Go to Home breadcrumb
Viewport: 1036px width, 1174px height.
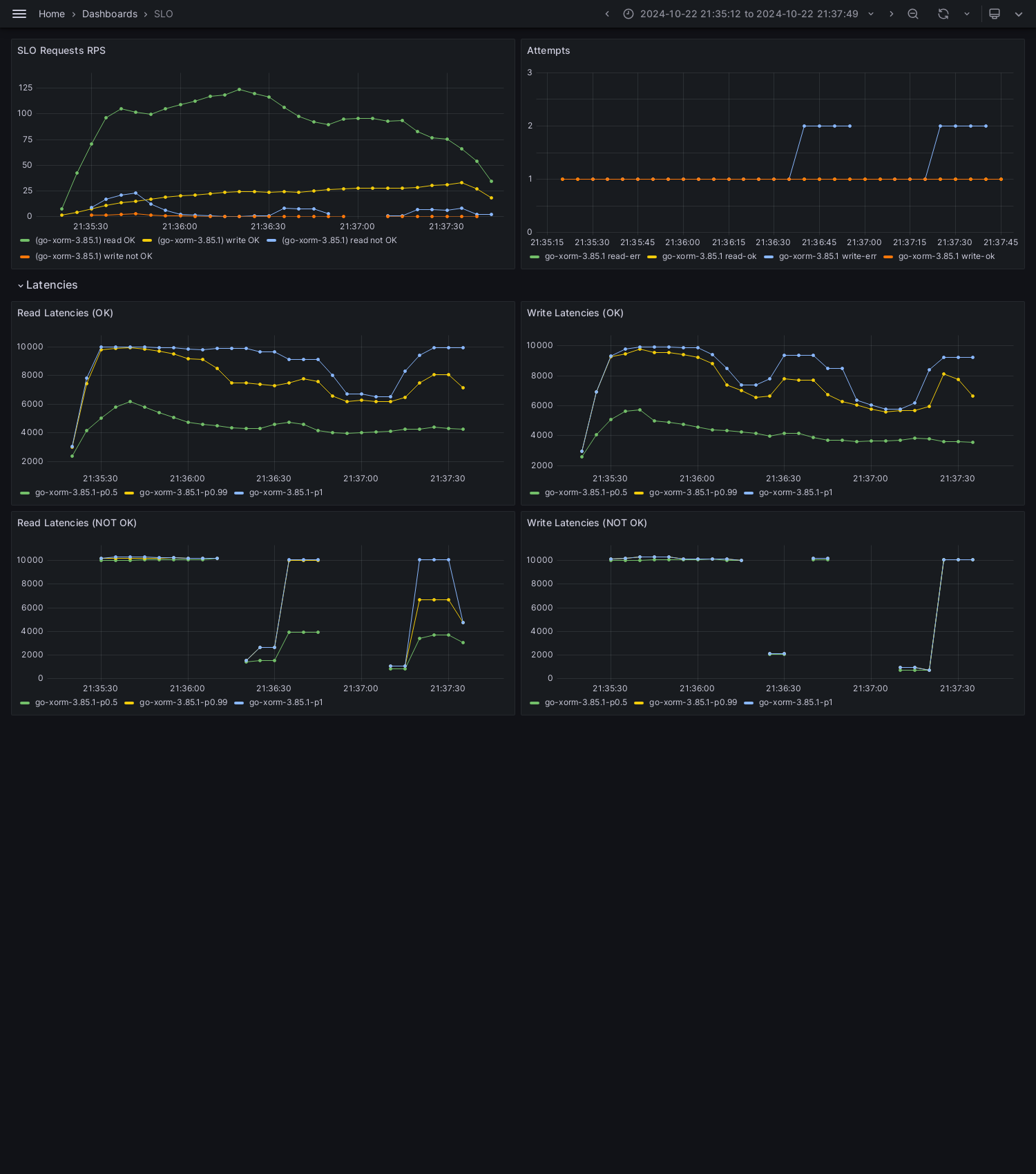52,14
